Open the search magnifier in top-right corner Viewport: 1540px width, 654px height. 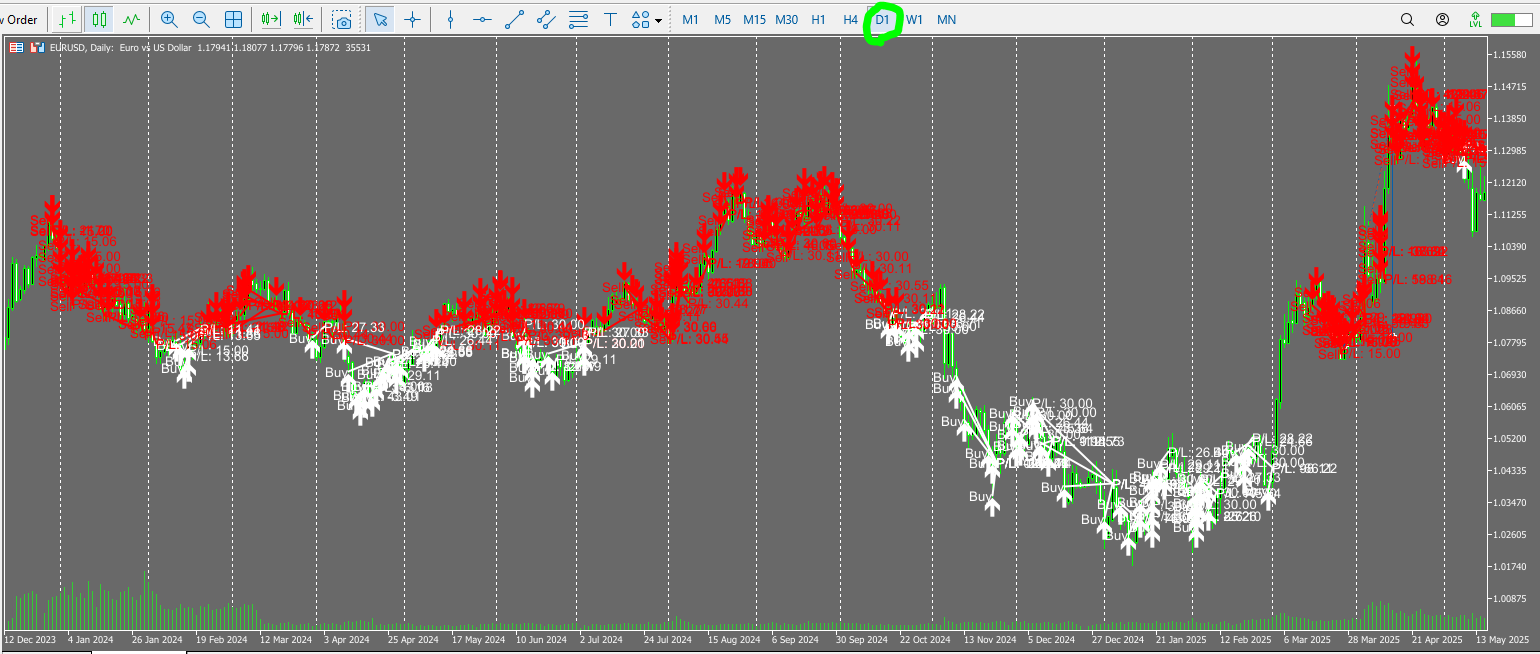pyautogui.click(x=1407, y=19)
